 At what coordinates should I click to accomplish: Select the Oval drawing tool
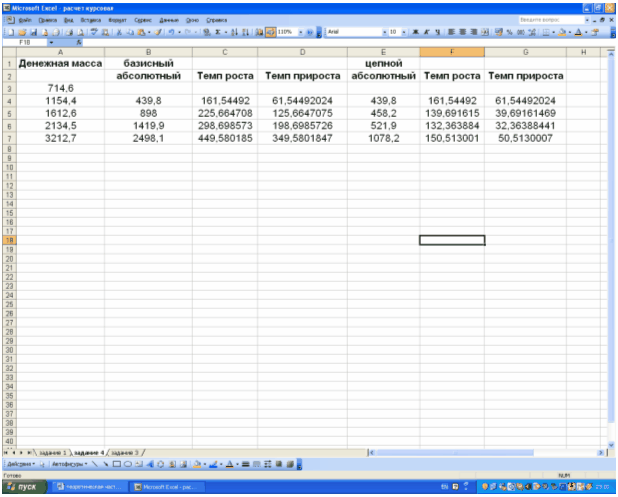(128, 464)
